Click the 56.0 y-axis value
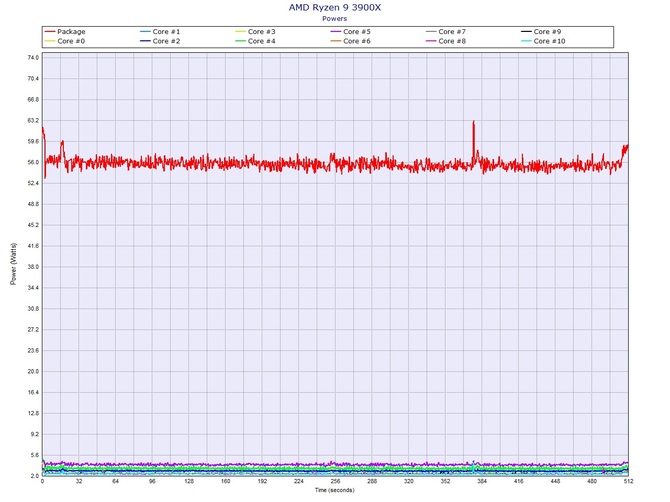Image resolution: width=670 pixels, height=502 pixels. pos(34,162)
